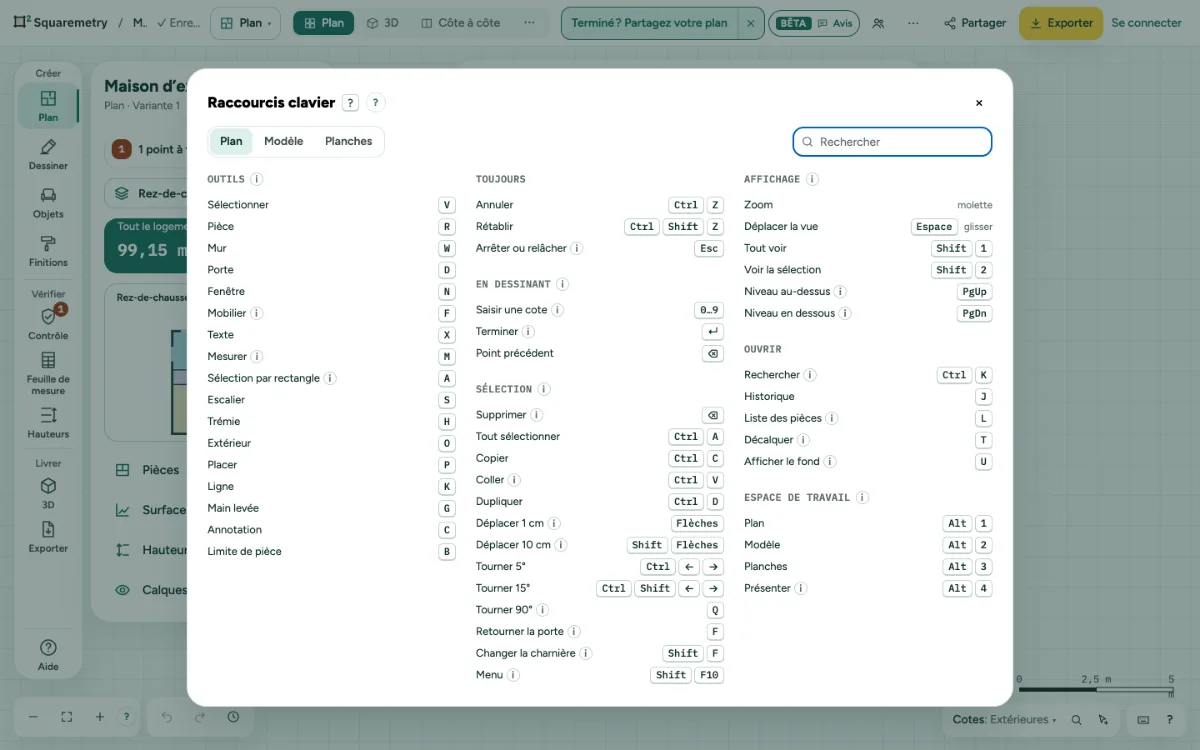Viewport: 1200px width, 750px height.
Task: Click the minus zoom-out icon in bottom toolbar
Action: point(33,717)
